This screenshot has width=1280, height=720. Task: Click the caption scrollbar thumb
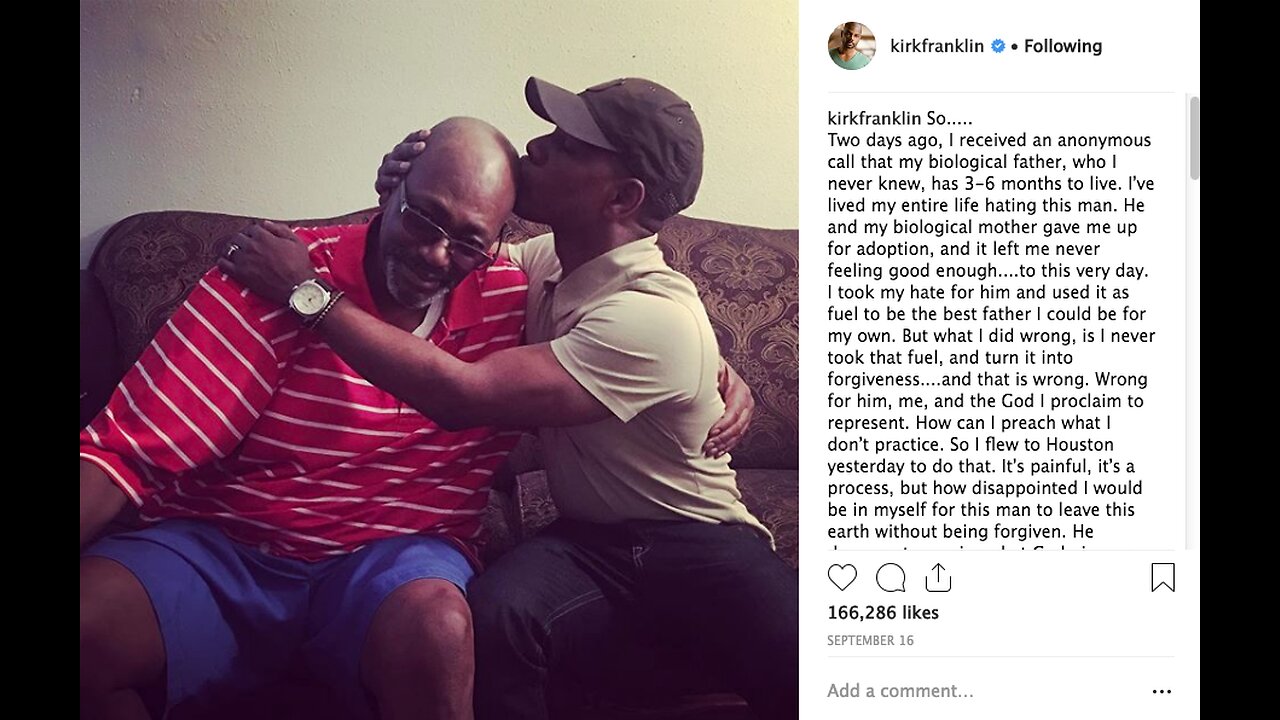(1194, 138)
